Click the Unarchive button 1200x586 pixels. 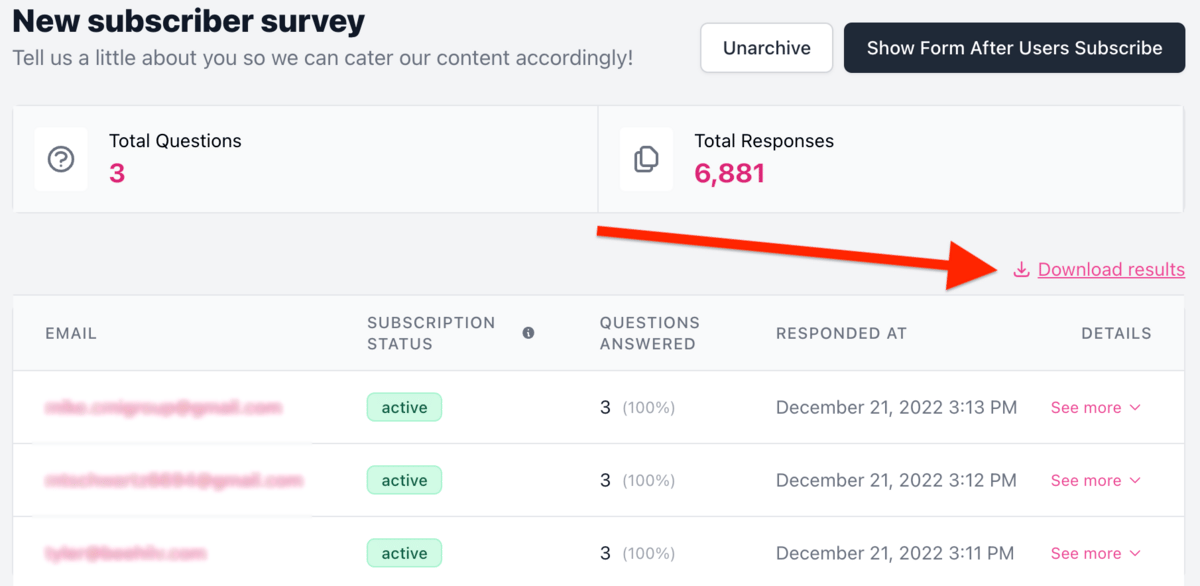click(x=767, y=48)
